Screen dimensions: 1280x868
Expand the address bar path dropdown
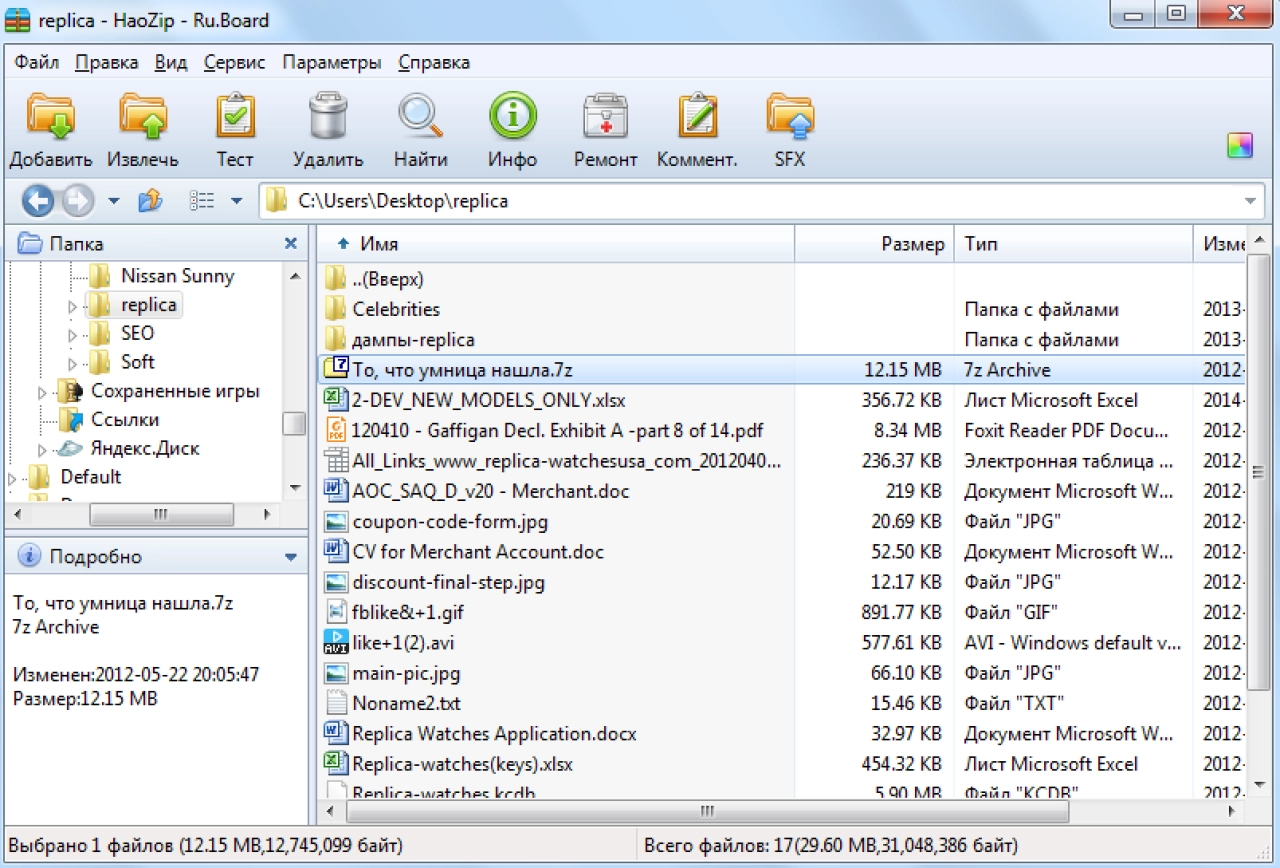1250,201
